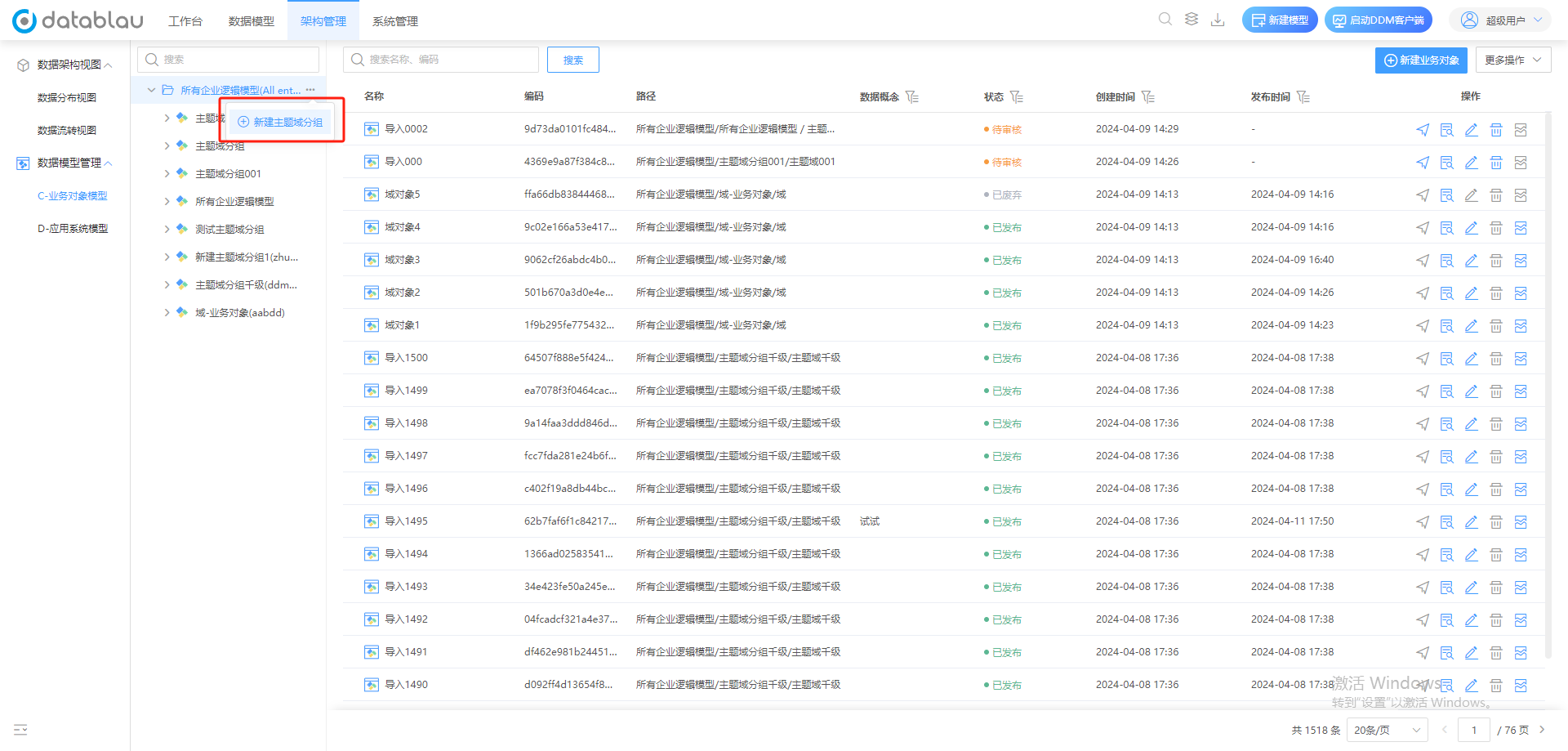Click the table's vertical scrollbar

[1548, 386]
